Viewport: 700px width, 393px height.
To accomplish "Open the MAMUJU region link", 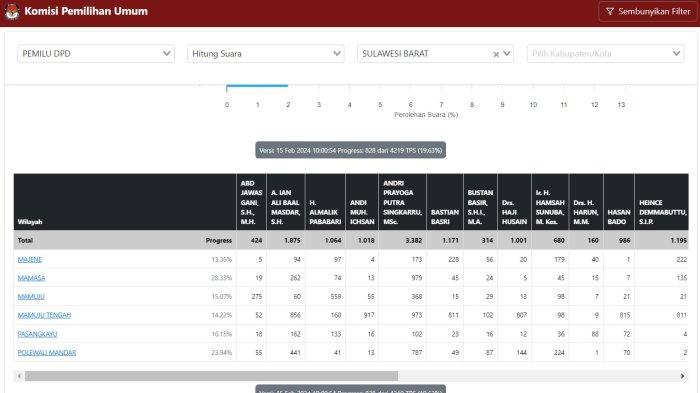I will click(x=31, y=297).
